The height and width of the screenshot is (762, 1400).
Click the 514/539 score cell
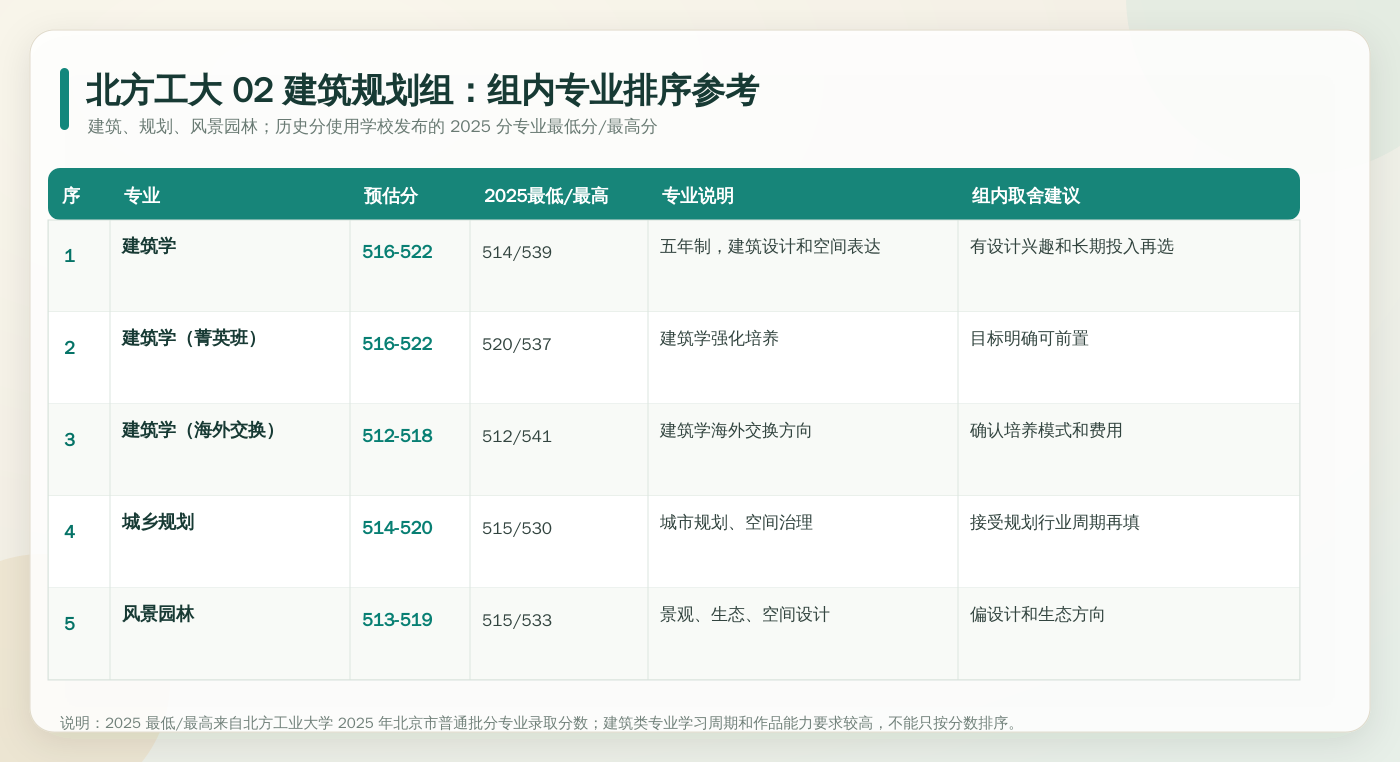pos(517,252)
